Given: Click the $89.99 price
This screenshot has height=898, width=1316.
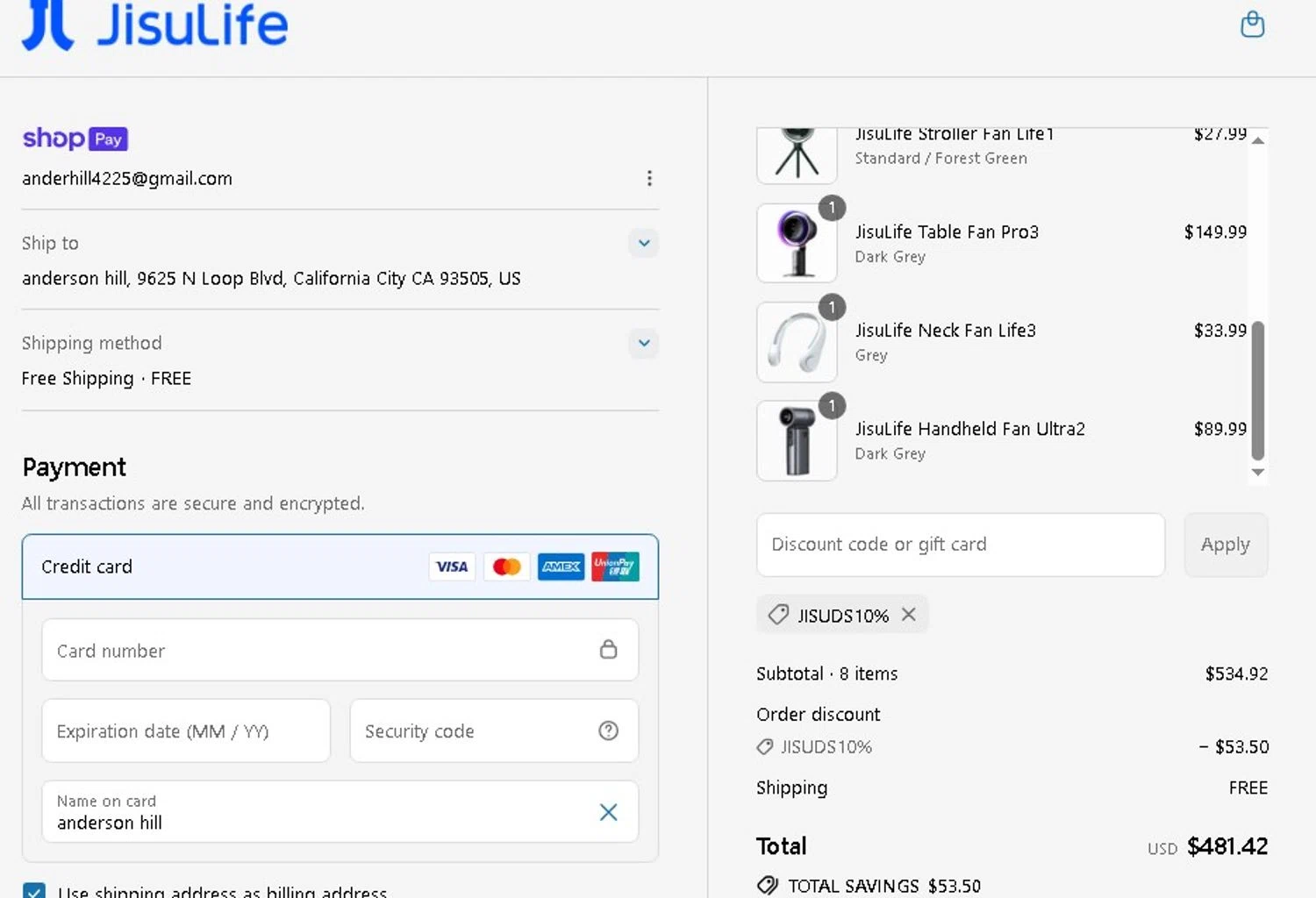Looking at the screenshot, I should 1220,428.
